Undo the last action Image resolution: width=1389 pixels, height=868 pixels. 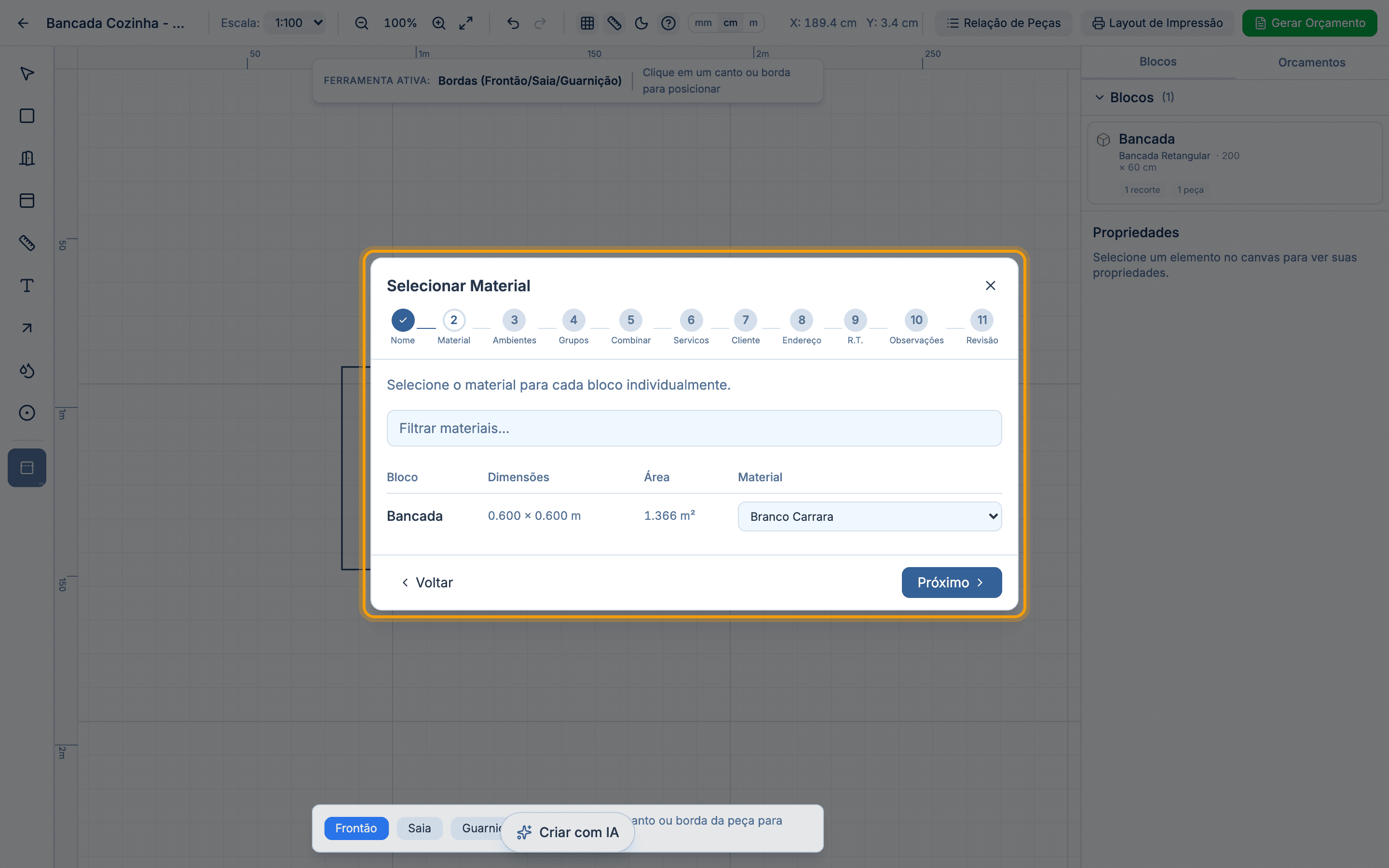tap(513, 23)
